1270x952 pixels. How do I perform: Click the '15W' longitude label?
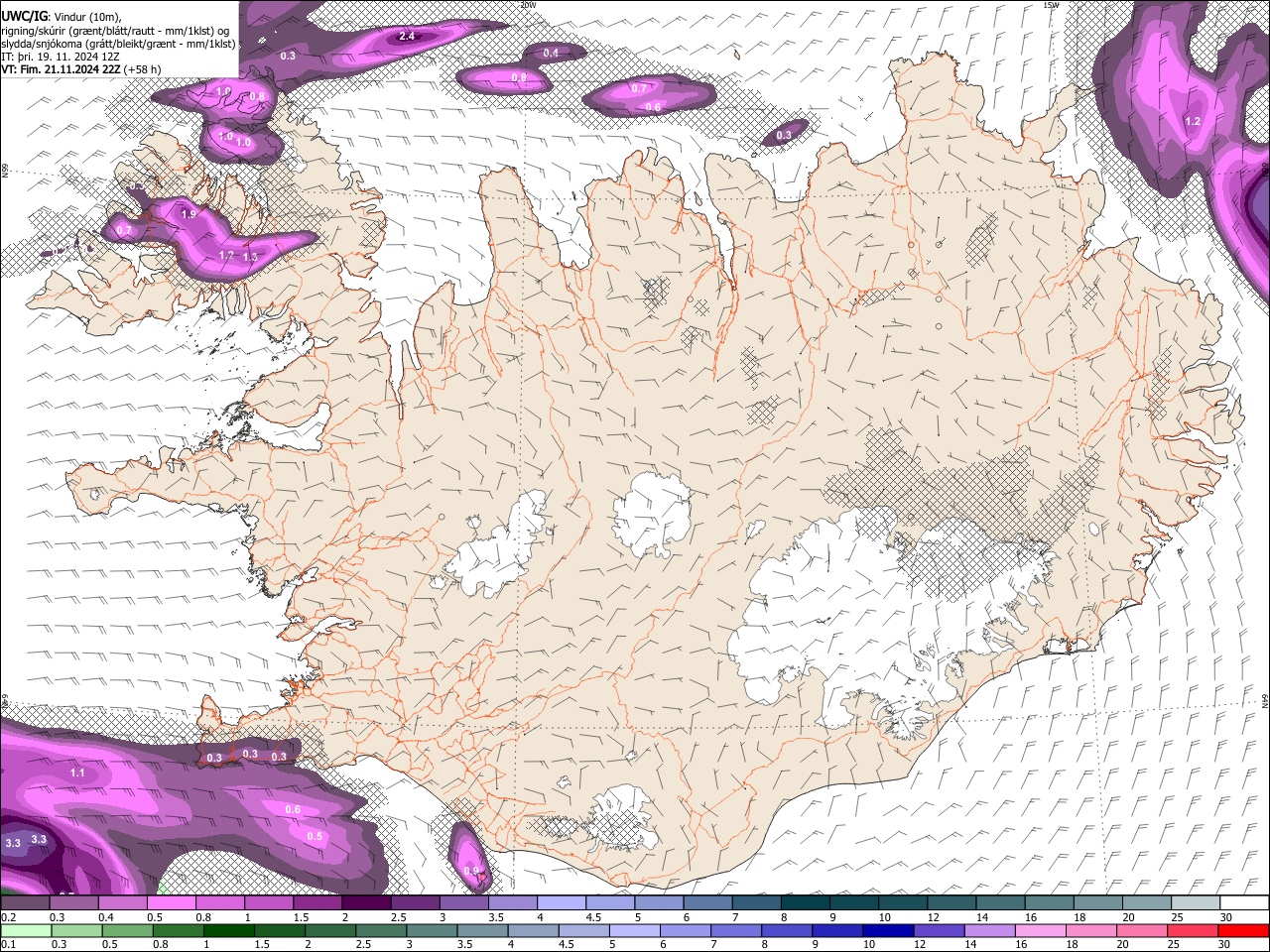point(1051,5)
